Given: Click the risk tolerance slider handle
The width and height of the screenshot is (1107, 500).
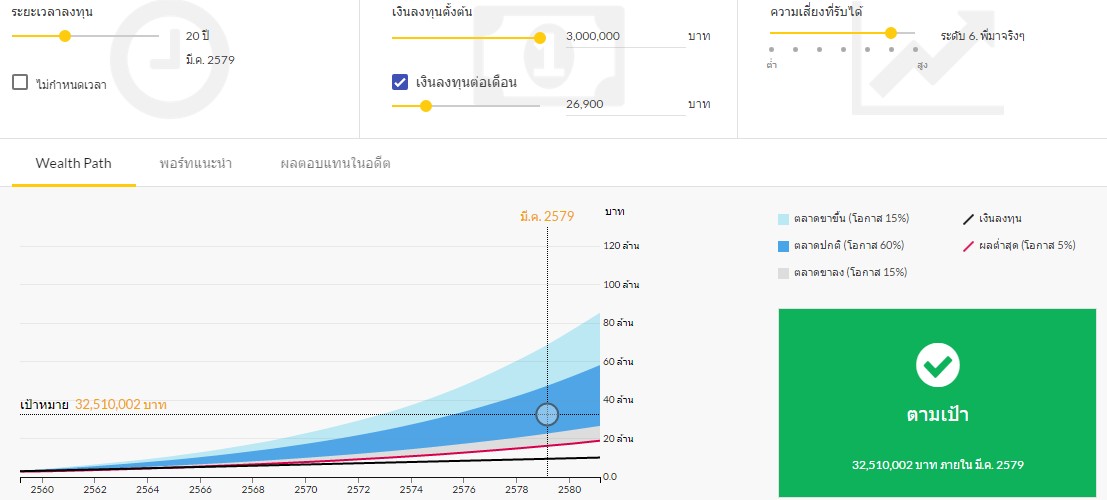Looking at the screenshot, I should 890,33.
